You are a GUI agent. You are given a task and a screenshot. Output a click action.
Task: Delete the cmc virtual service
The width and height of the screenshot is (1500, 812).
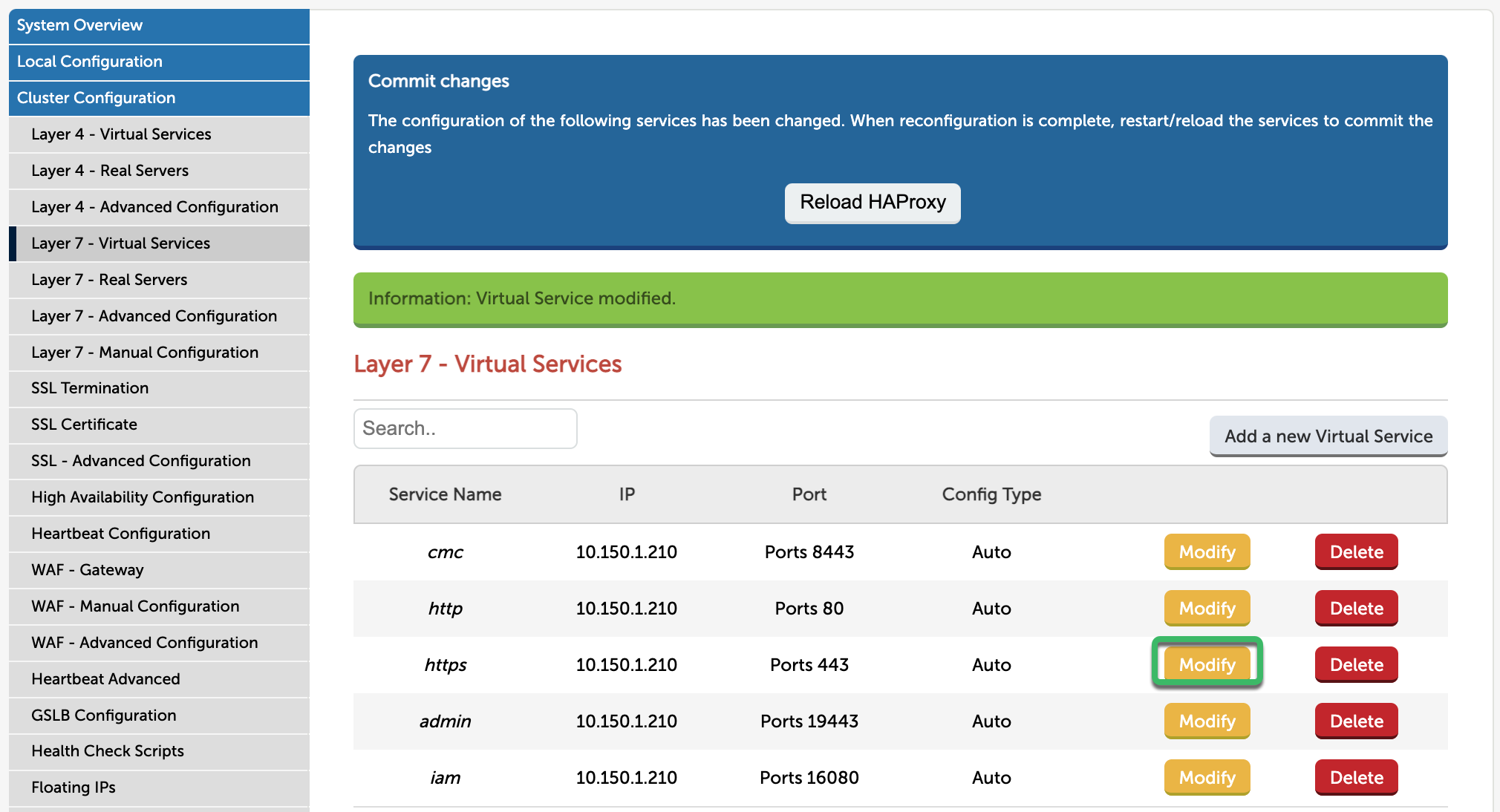(1356, 552)
